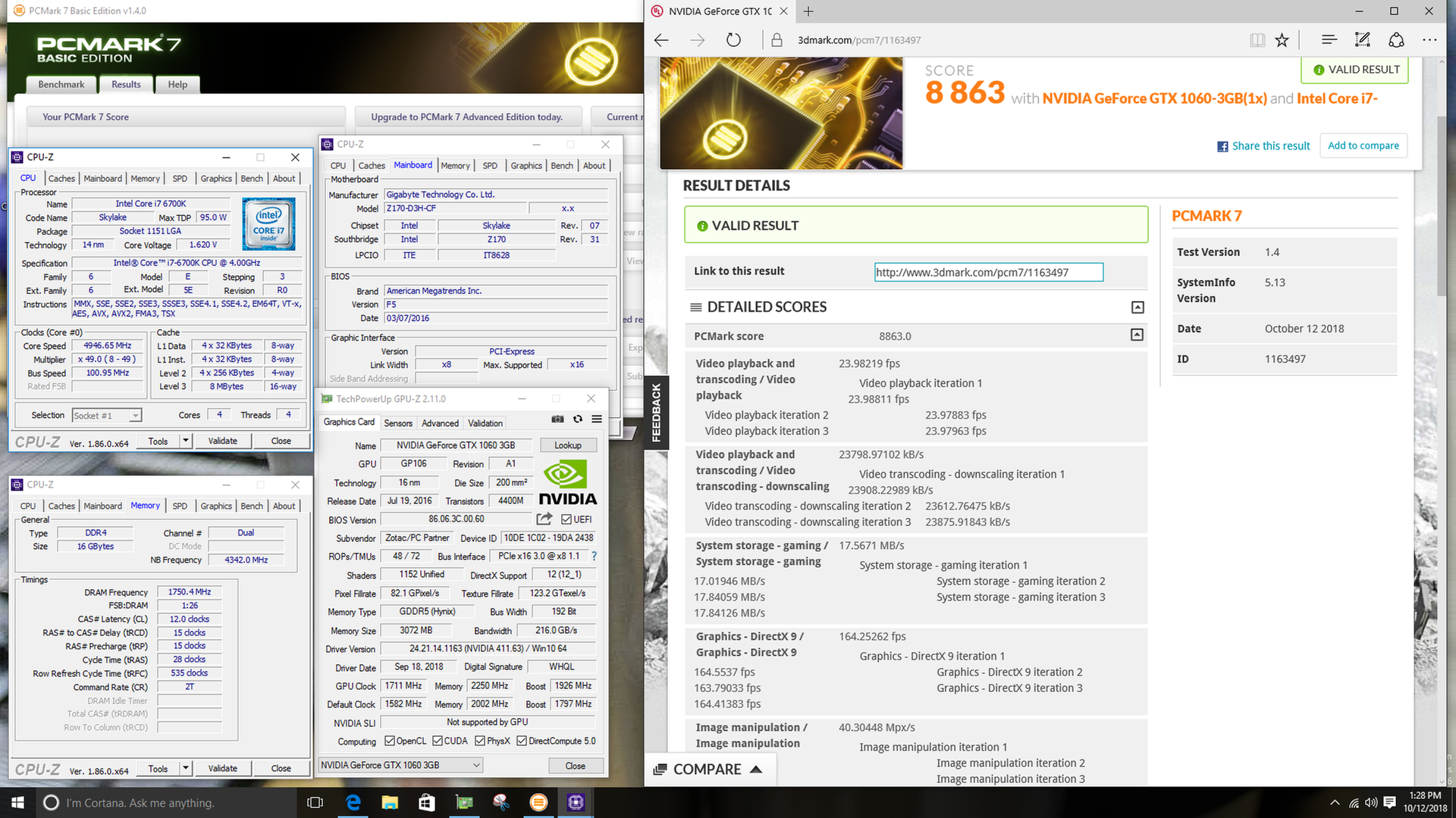Viewport: 1456px width, 818px height.
Task: Click Upgrade to PCMark 7 Advanced Edition
Action: (x=466, y=117)
